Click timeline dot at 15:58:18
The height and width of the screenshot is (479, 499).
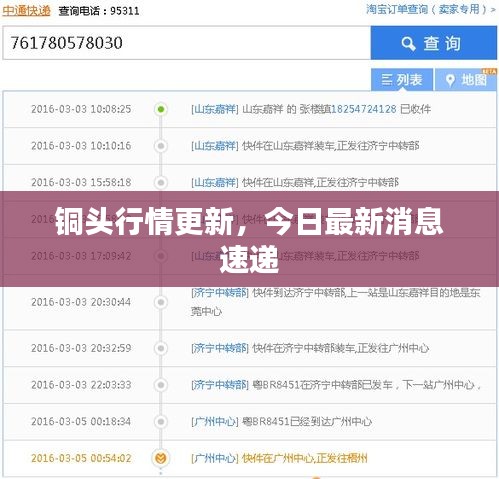click(x=161, y=182)
